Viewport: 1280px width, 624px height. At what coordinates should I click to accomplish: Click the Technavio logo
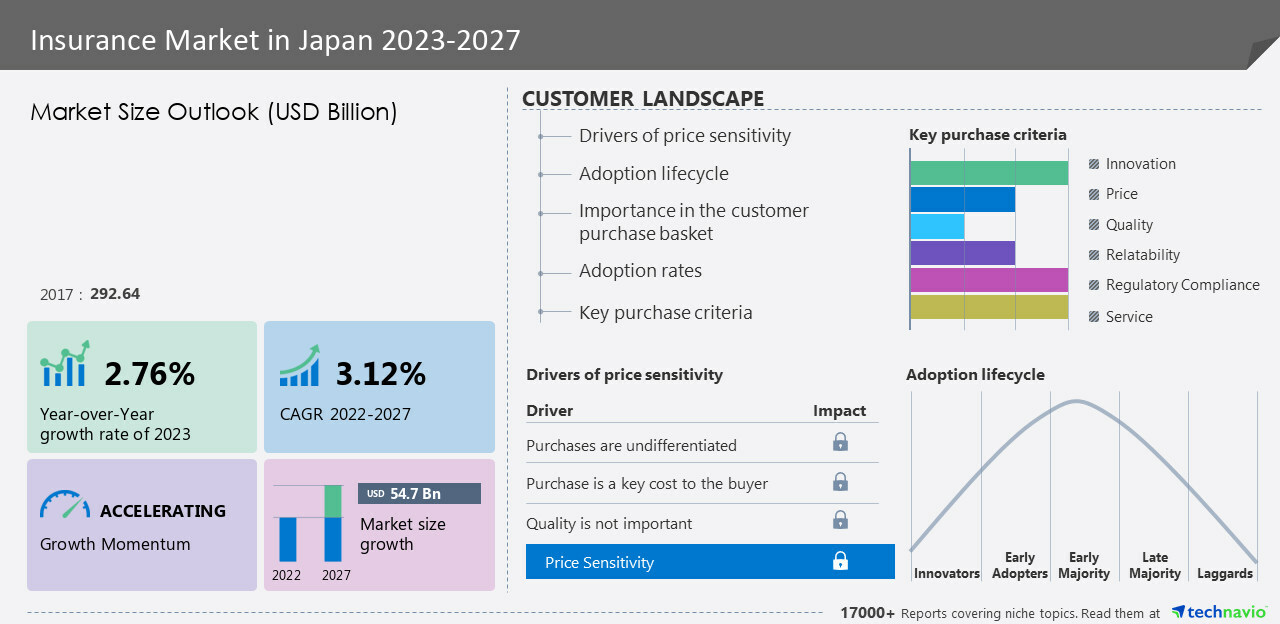pos(1218,612)
